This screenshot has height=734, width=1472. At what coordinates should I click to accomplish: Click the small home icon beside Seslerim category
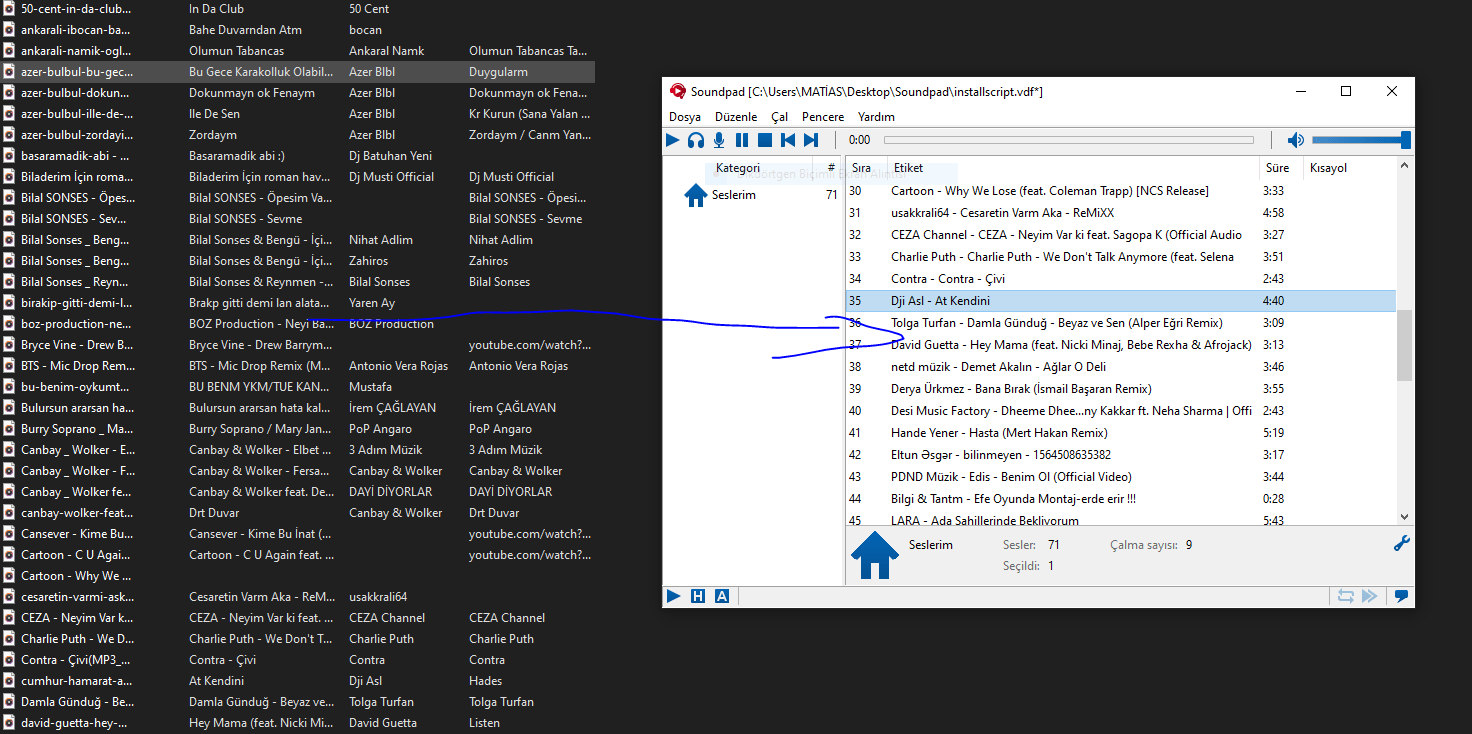[696, 195]
